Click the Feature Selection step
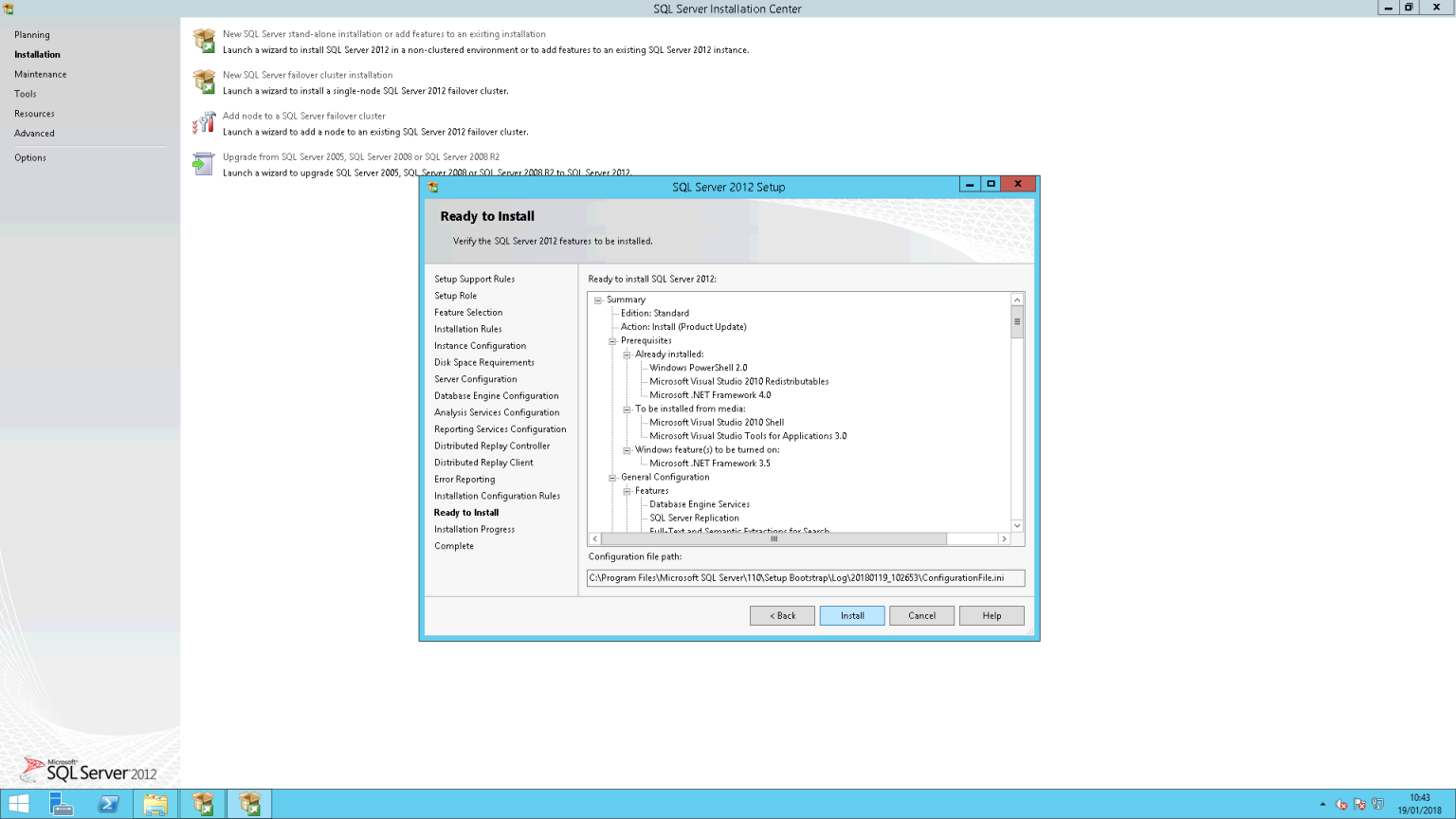 468,313
